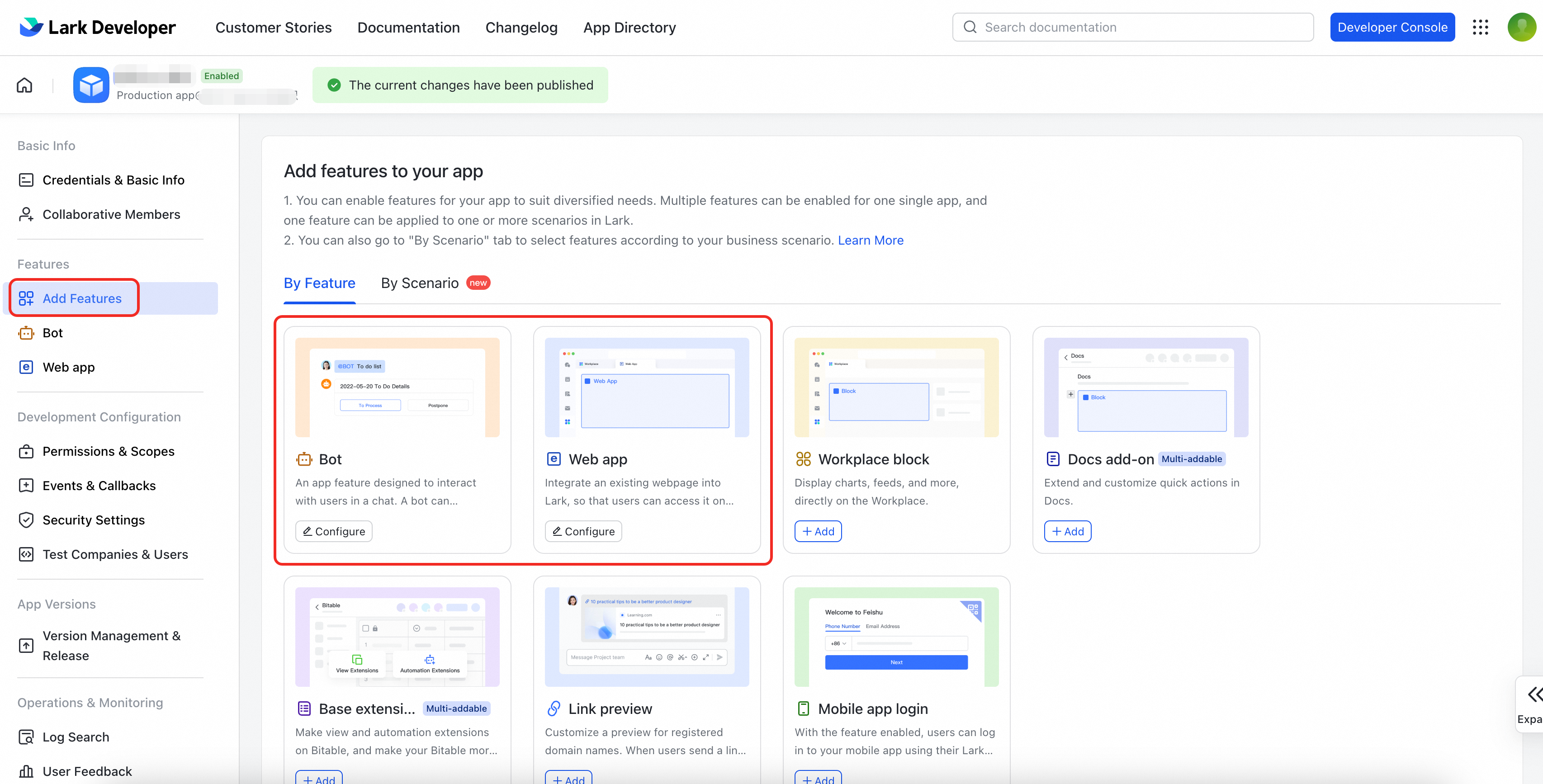Open the apps grid menu icon

(1480, 28)
